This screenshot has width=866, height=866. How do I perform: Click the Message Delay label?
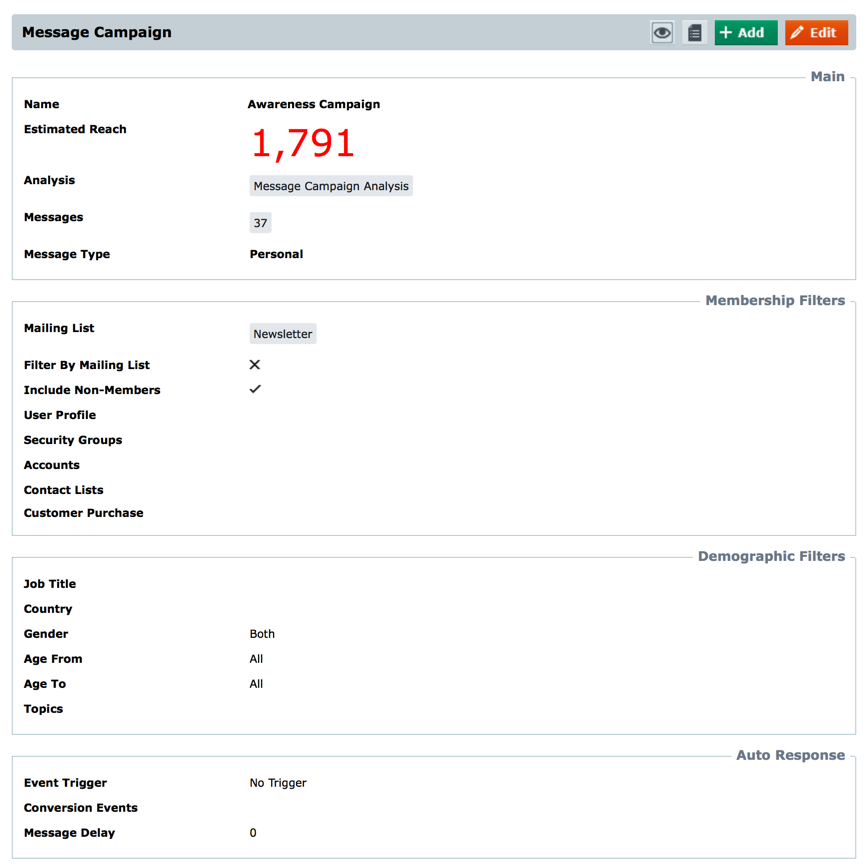tap(69, 833)
